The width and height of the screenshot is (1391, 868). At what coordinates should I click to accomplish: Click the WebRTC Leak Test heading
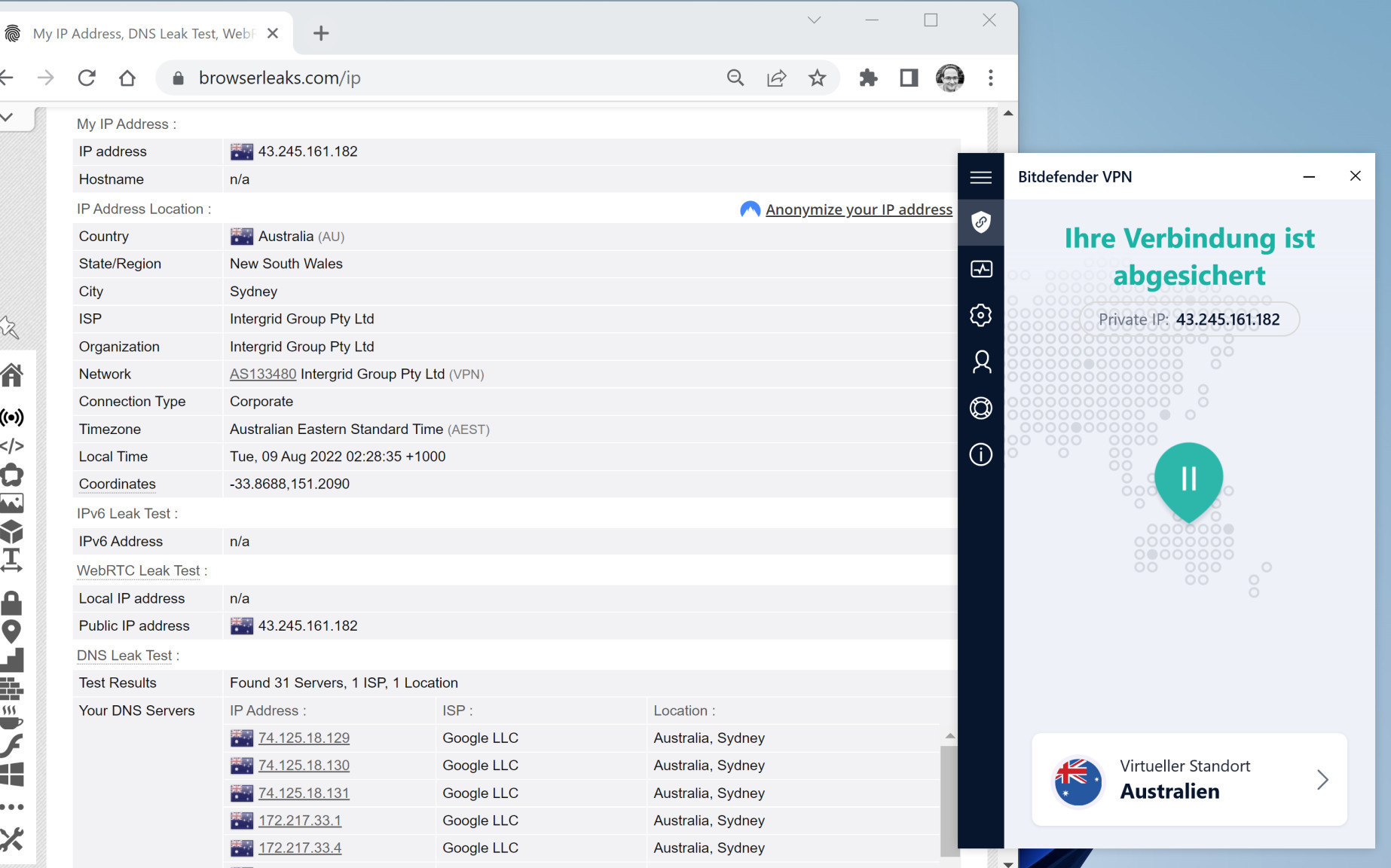[139, 570]
